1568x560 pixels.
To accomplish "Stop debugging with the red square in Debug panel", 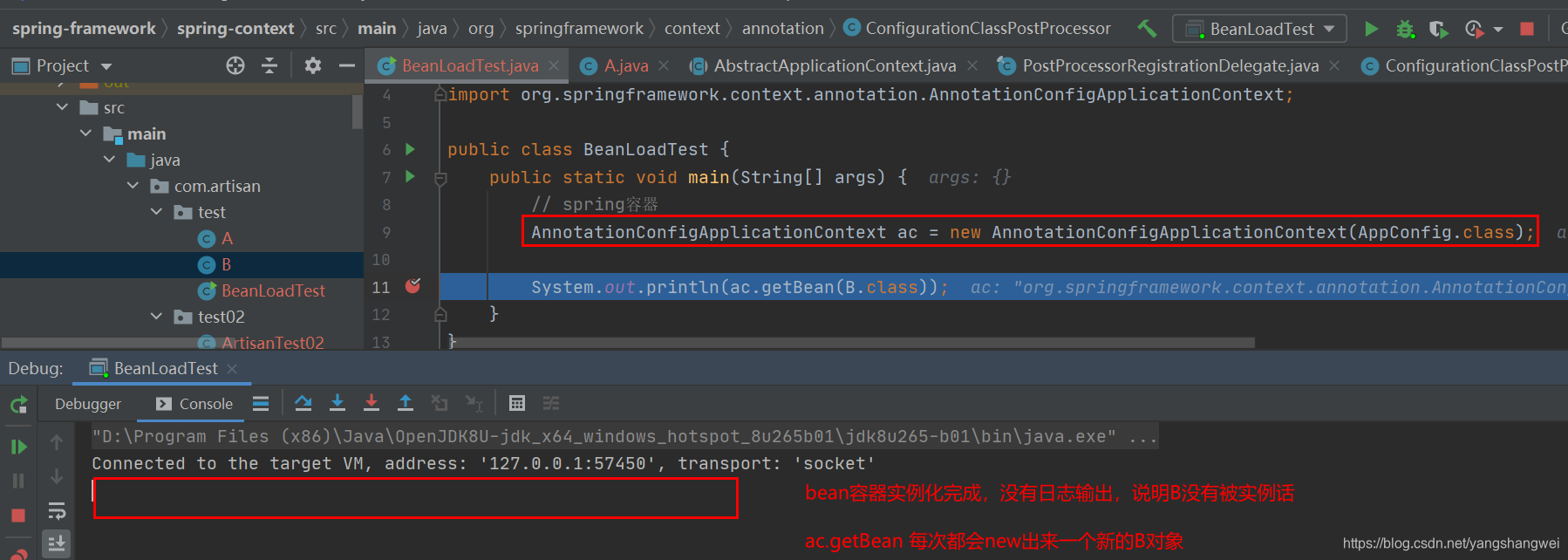I will pos(18,516).
